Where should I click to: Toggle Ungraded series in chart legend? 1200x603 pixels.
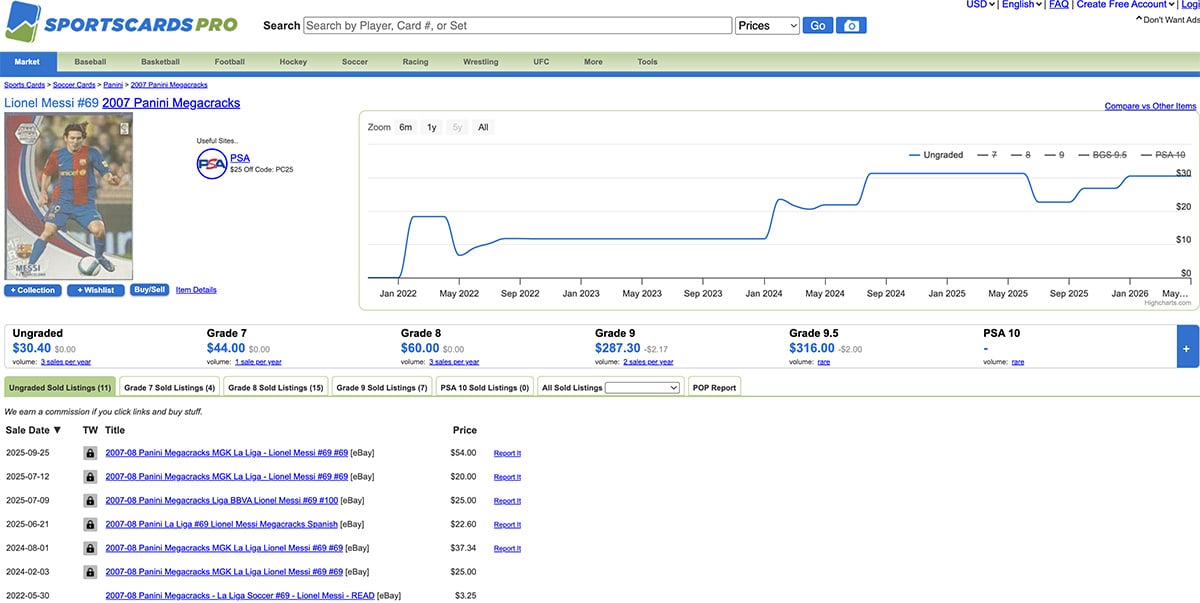936,155
